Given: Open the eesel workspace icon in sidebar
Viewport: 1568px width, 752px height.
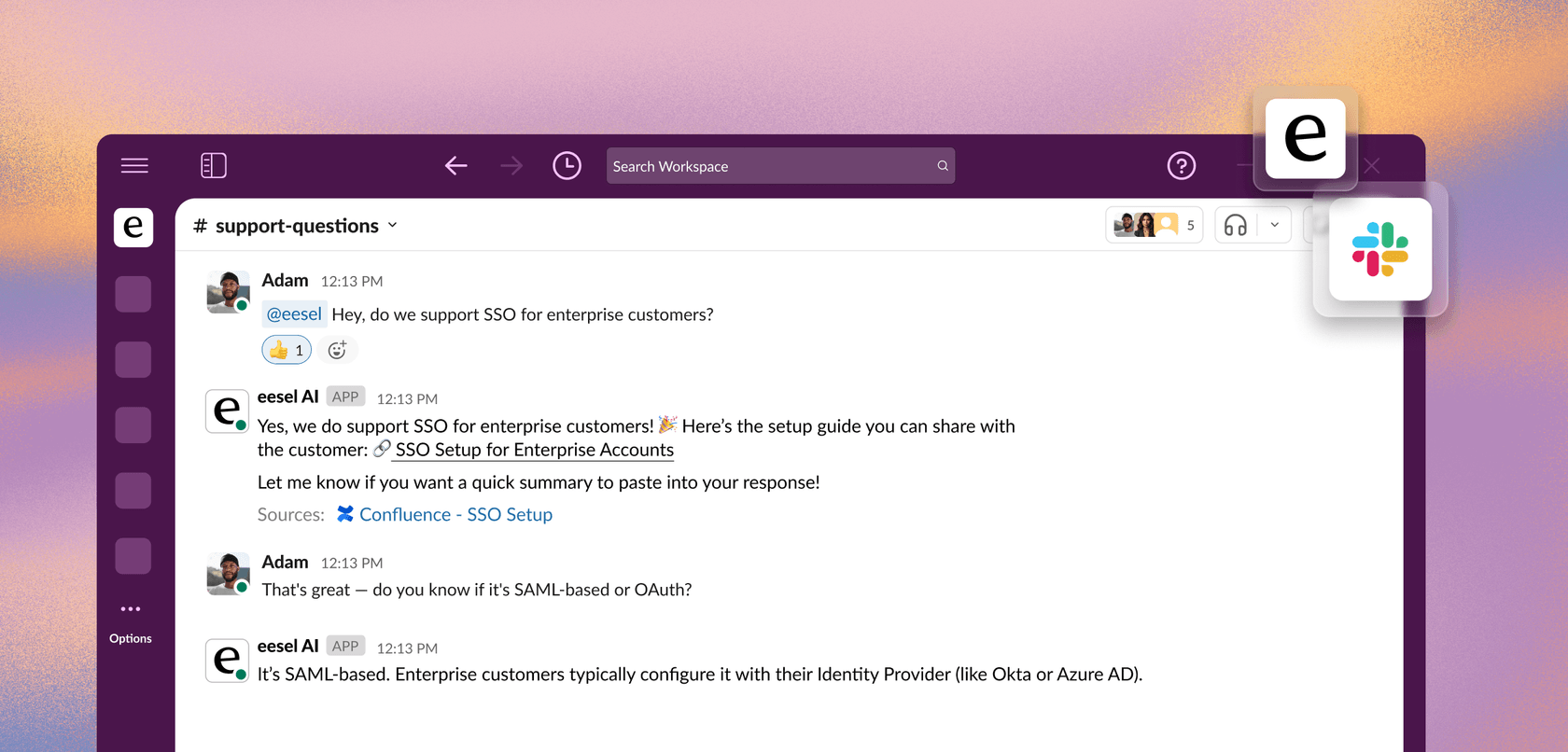Looking at the screenshot, I should [x=133, y=227].
